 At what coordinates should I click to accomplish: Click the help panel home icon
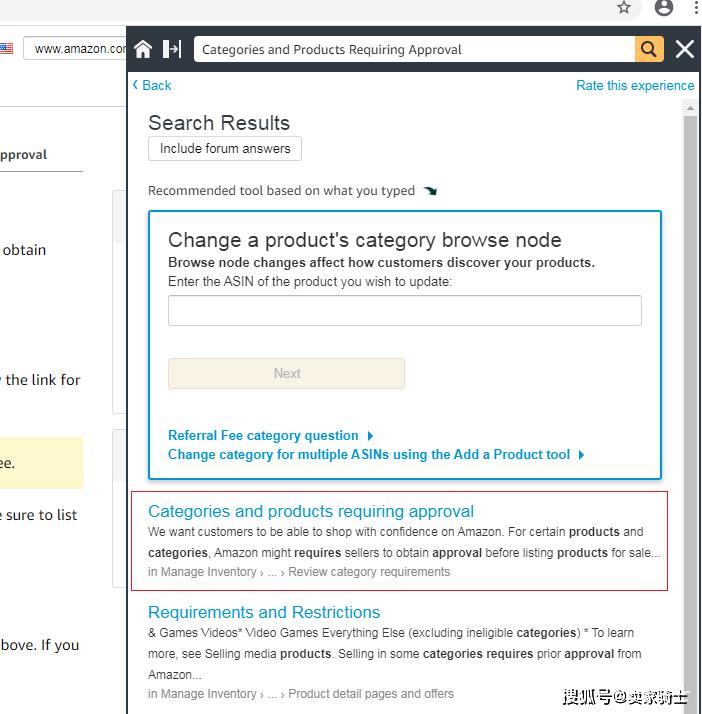(143, 49)
